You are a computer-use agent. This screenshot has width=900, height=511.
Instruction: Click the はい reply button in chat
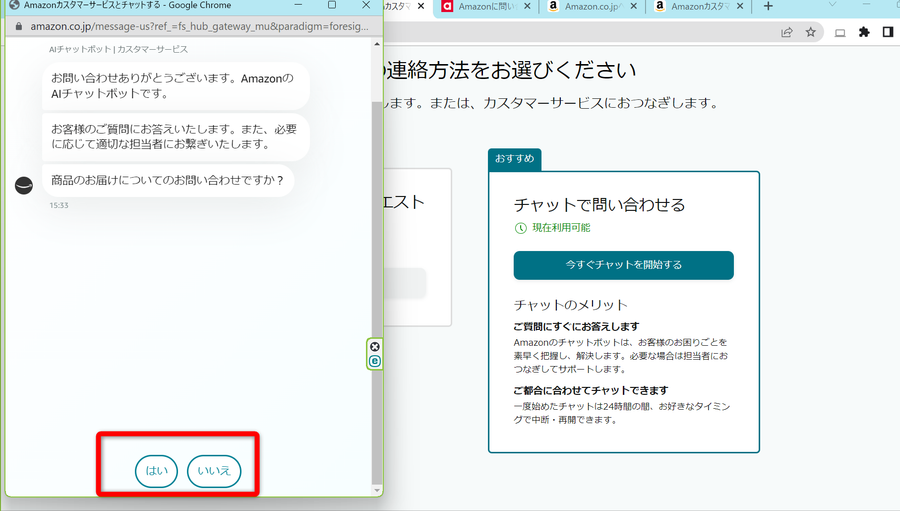coord(156,471)
